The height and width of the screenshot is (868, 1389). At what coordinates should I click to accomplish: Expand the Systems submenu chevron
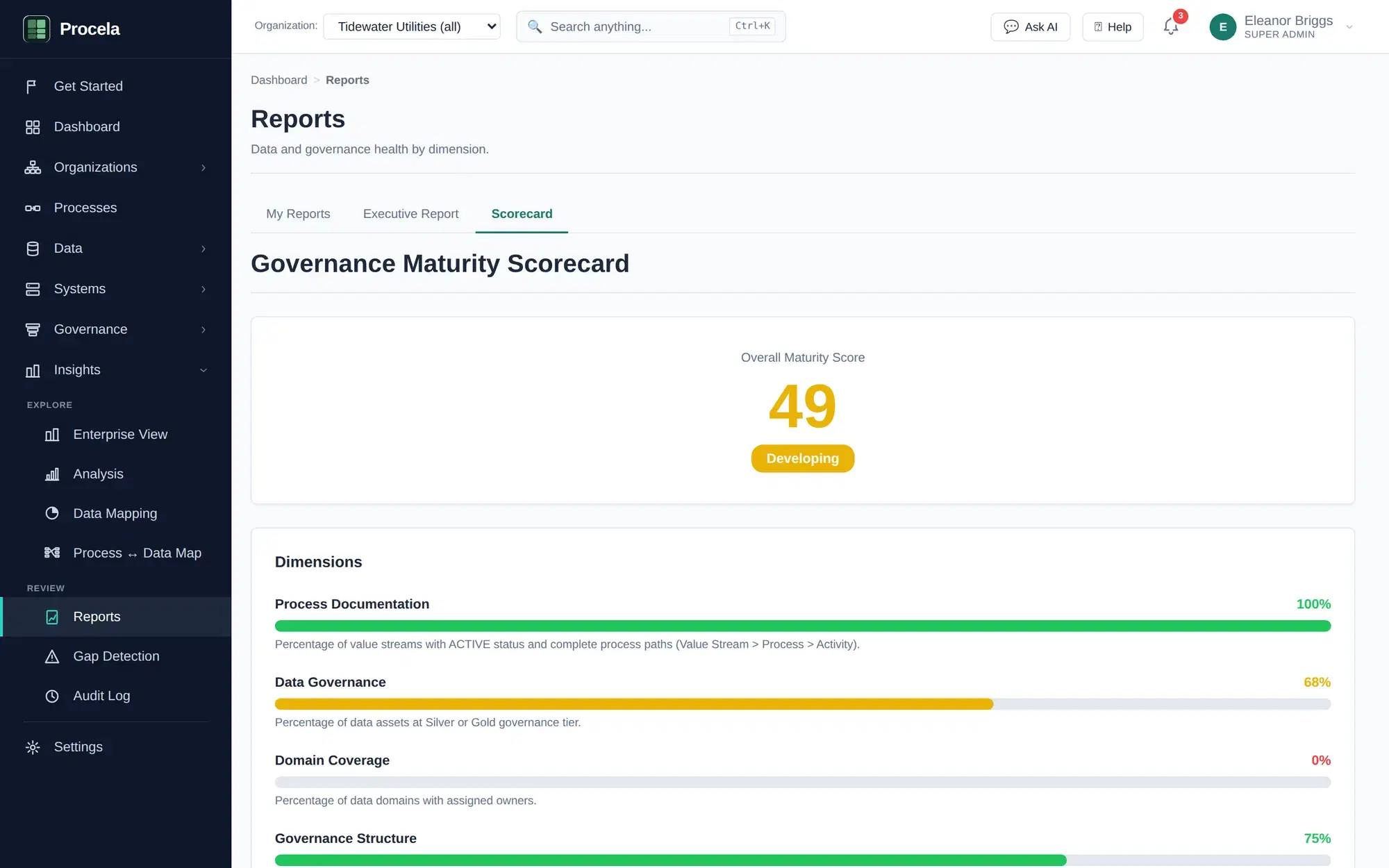[203, 289]
